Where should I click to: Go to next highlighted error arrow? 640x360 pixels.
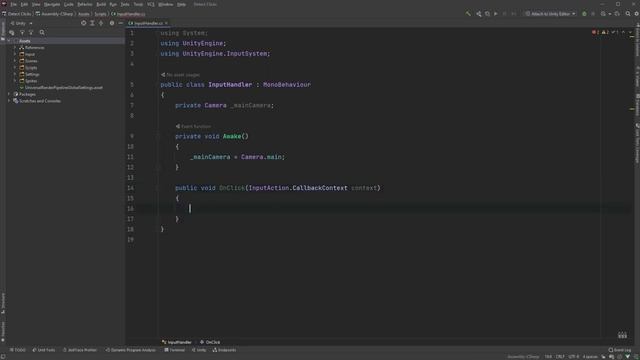pyautogui.click(x=630, y=32)
